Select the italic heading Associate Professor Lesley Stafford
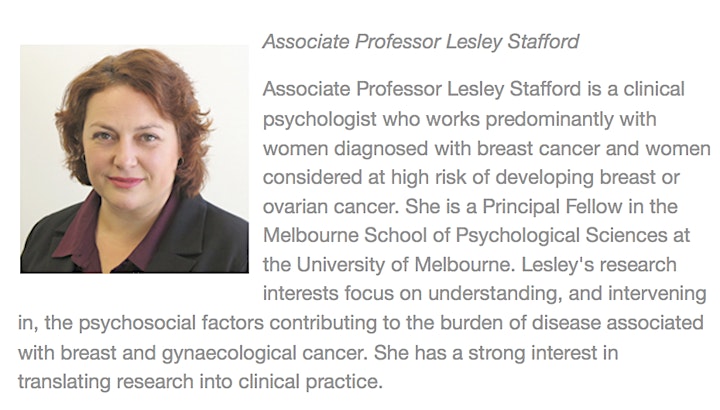The image size is (720, 410). 421,42
